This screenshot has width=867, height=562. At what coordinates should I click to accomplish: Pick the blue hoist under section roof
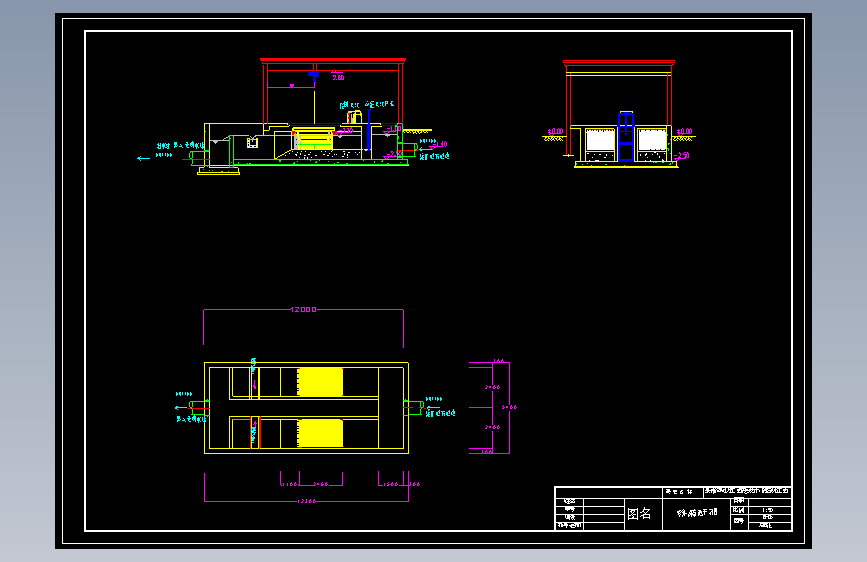pyautogui.click(x=314, y=75)
